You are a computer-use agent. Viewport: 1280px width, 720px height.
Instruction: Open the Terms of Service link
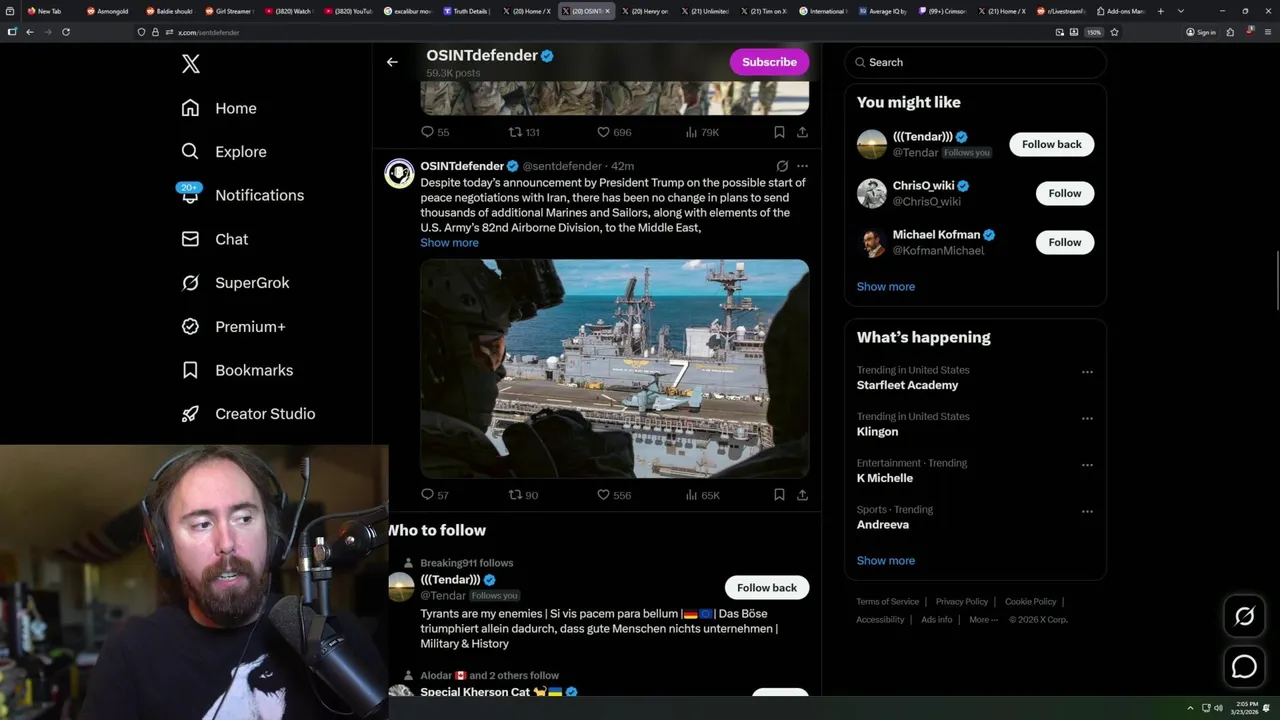(887, 602)
